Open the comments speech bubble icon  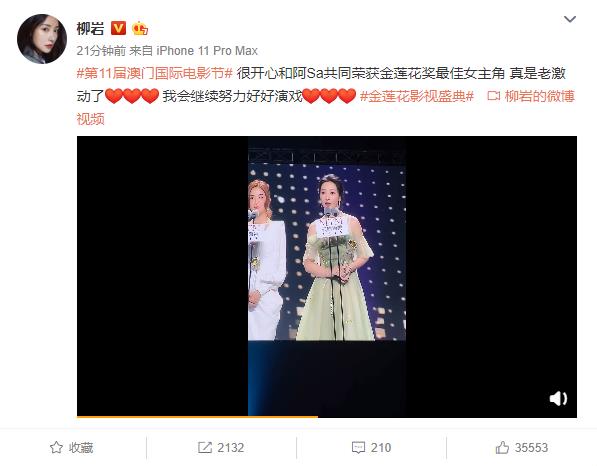pyautogui.click(x=358, y=448)
